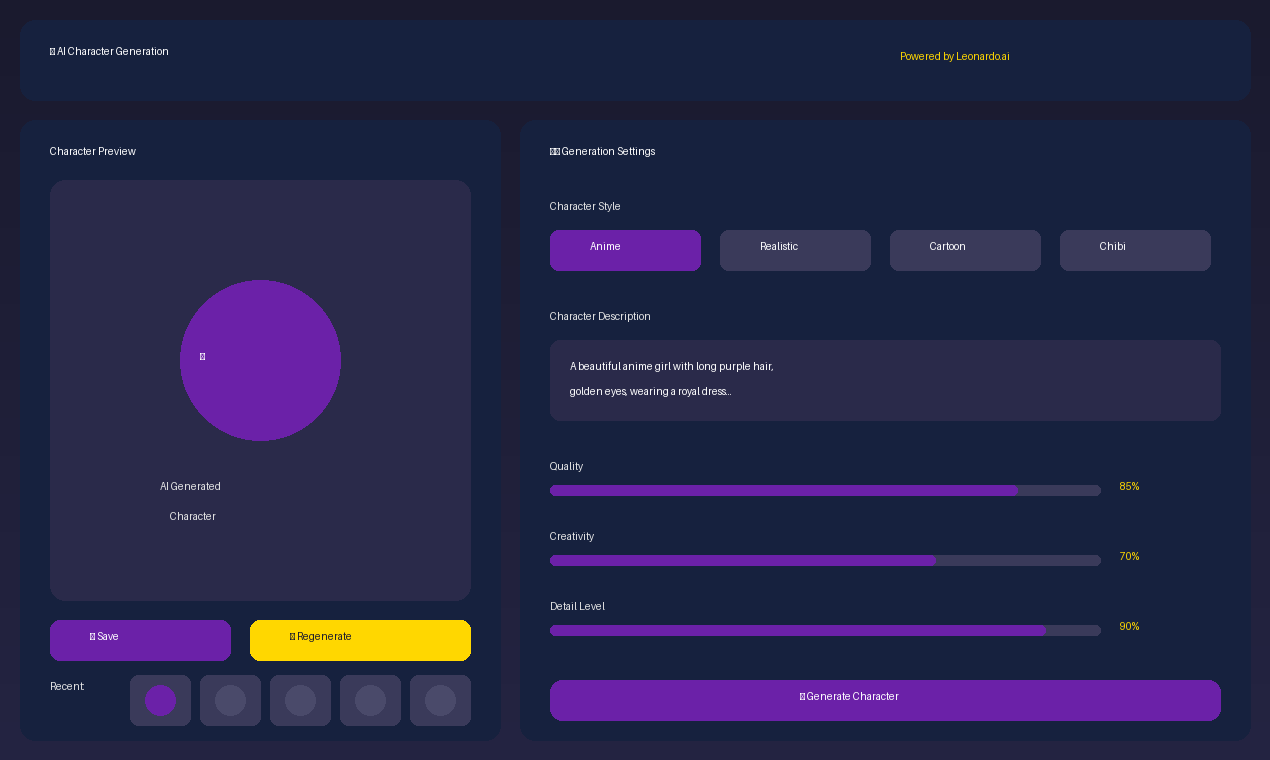Switch to the Realistic character style
Viewport: 1270px width, 760px height.
[x=795, y=250]
